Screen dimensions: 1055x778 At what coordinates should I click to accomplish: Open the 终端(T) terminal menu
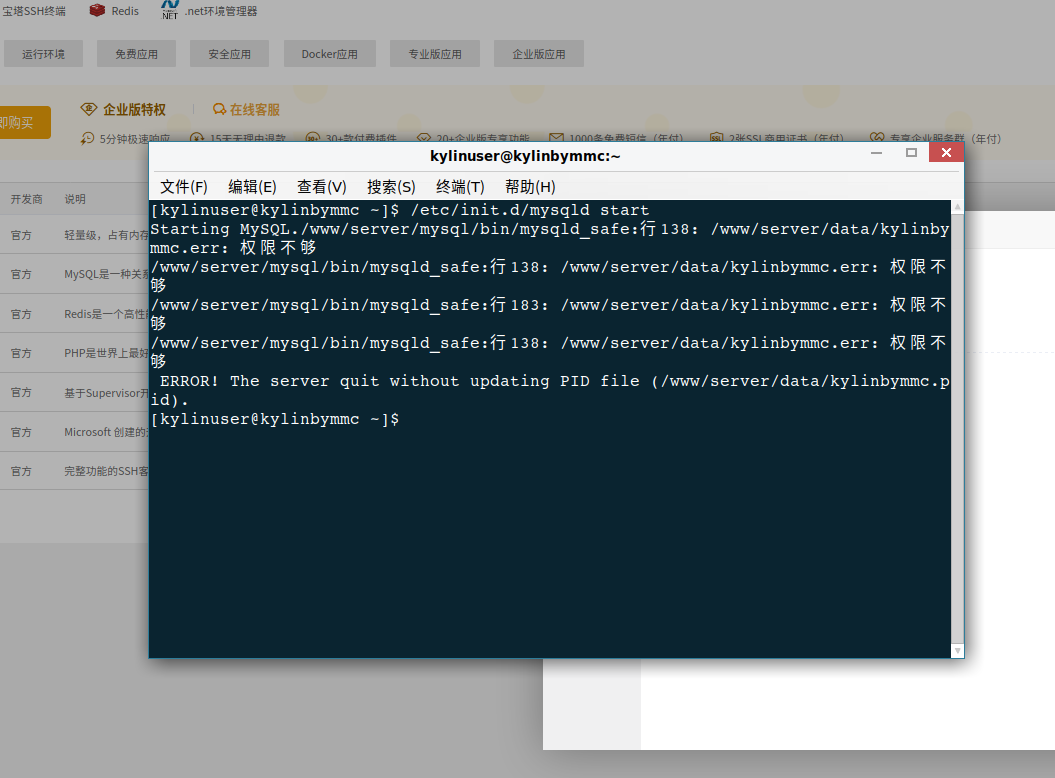(460, 187)
